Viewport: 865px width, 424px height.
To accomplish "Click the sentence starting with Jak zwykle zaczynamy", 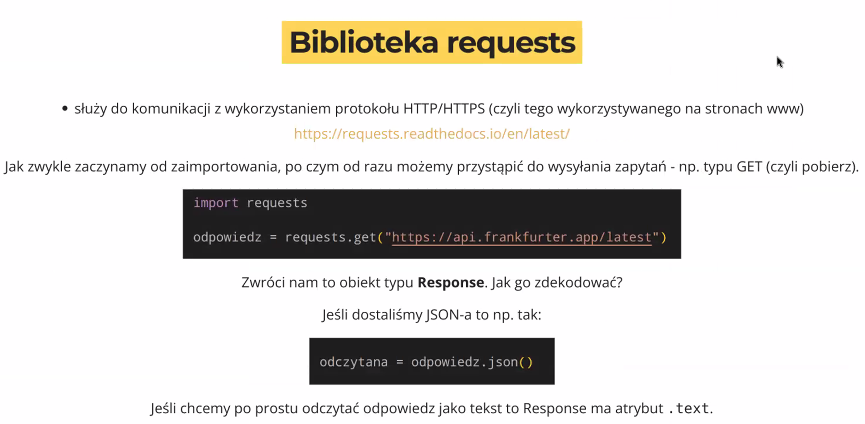I will pos(432,167).
